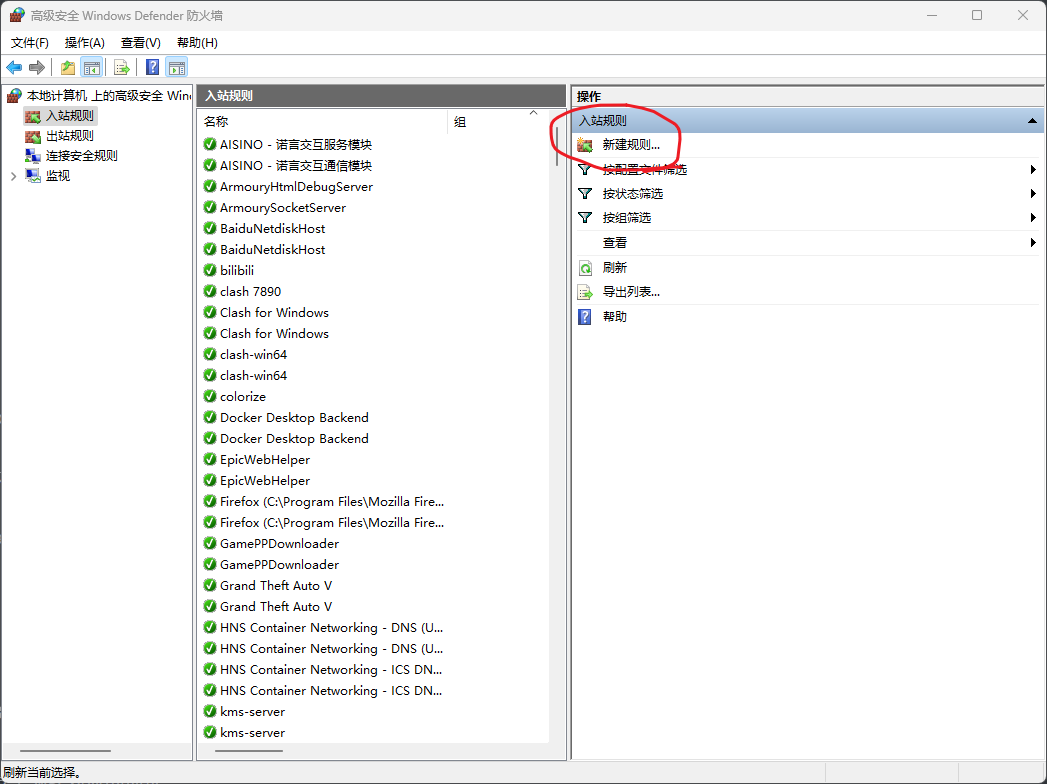Click the scroll-up arrow of the rules list

click(x=534, y=113)
